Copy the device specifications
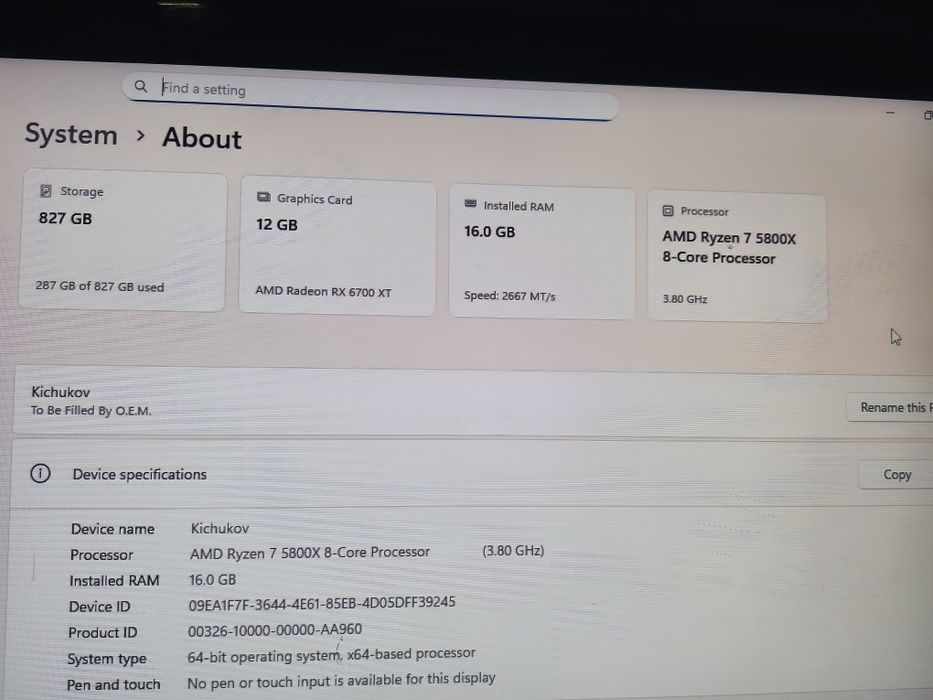 tap(896, 474)
